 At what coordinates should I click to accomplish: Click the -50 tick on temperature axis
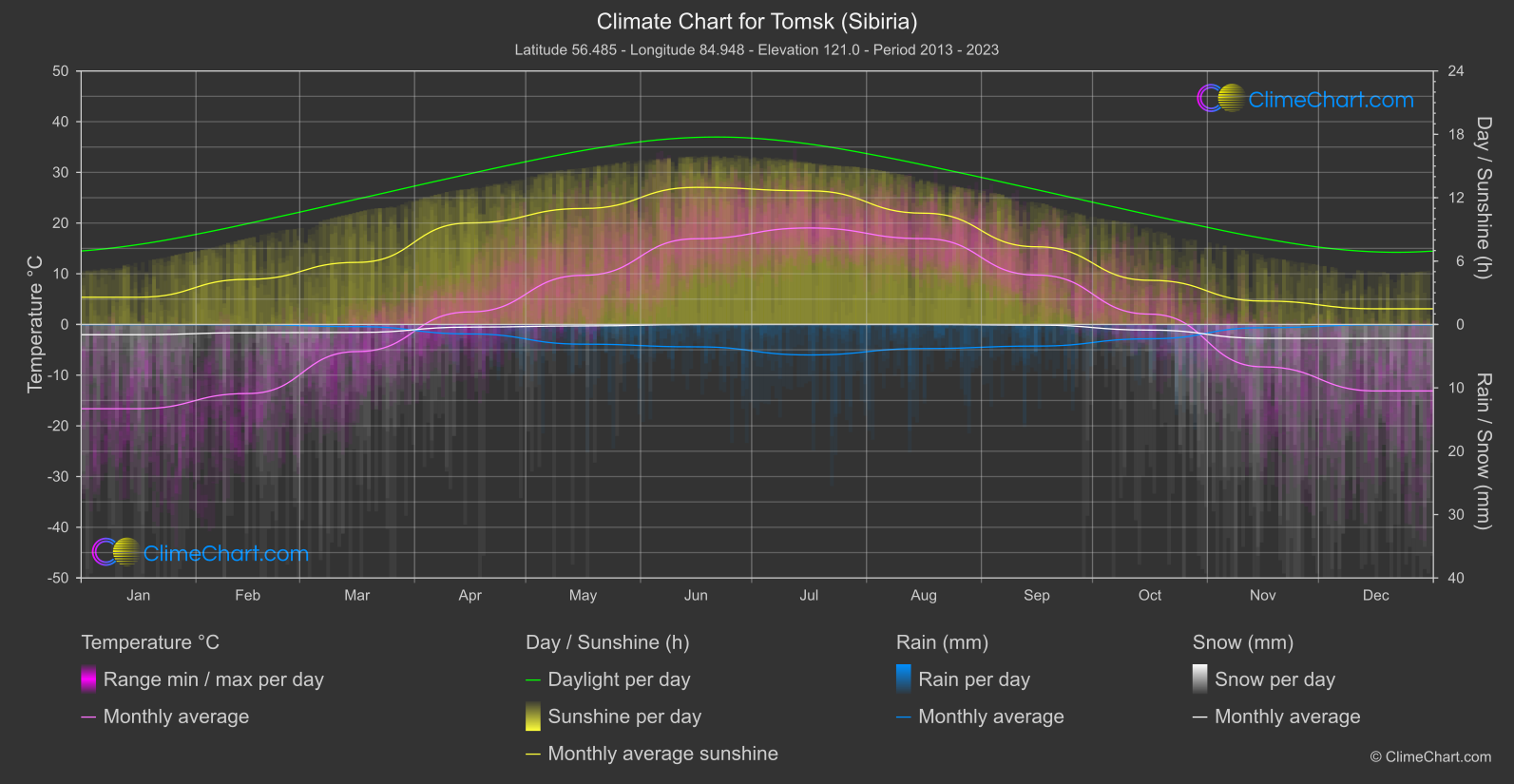58,578
